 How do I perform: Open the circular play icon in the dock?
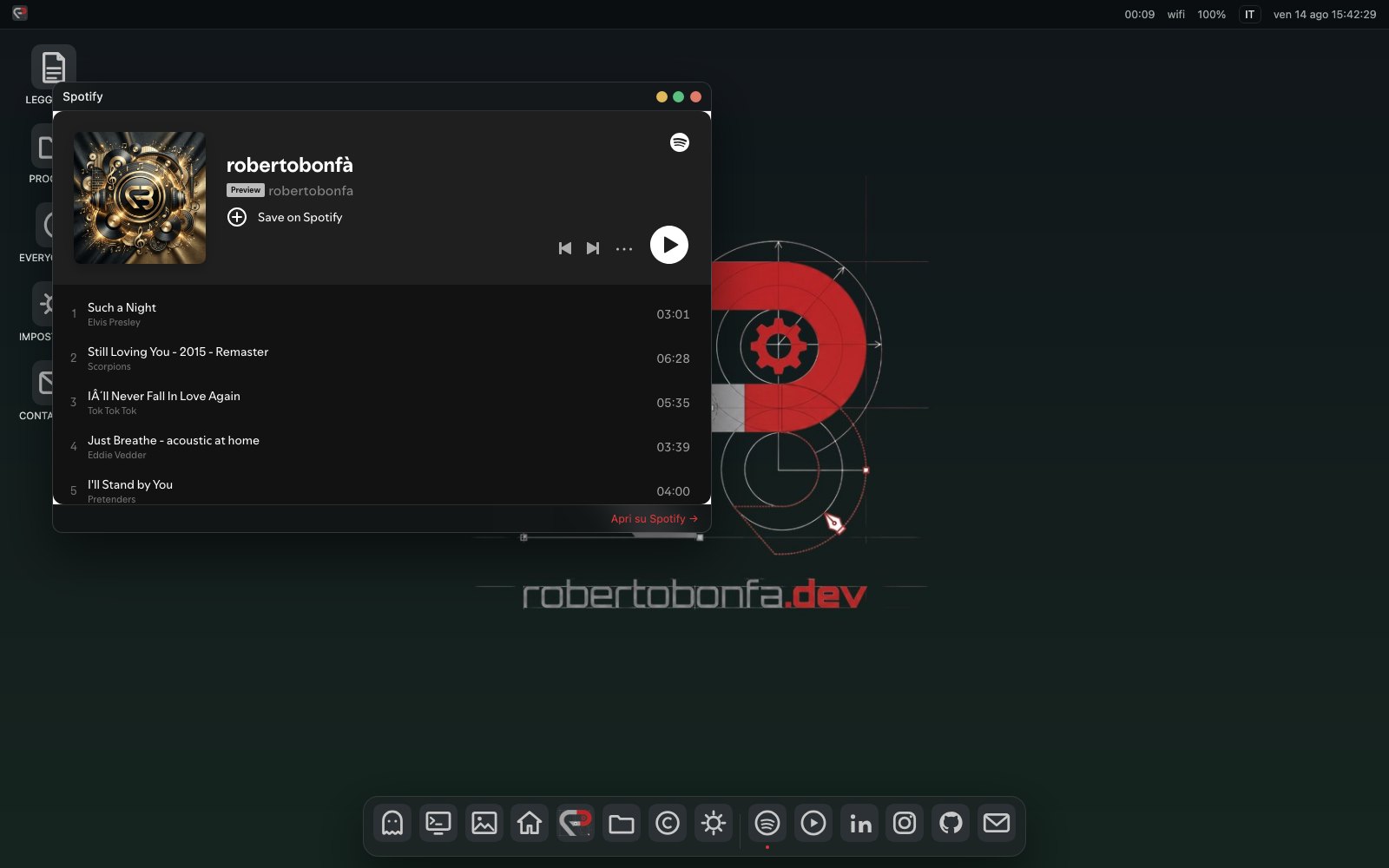click(x=813, y=823)
